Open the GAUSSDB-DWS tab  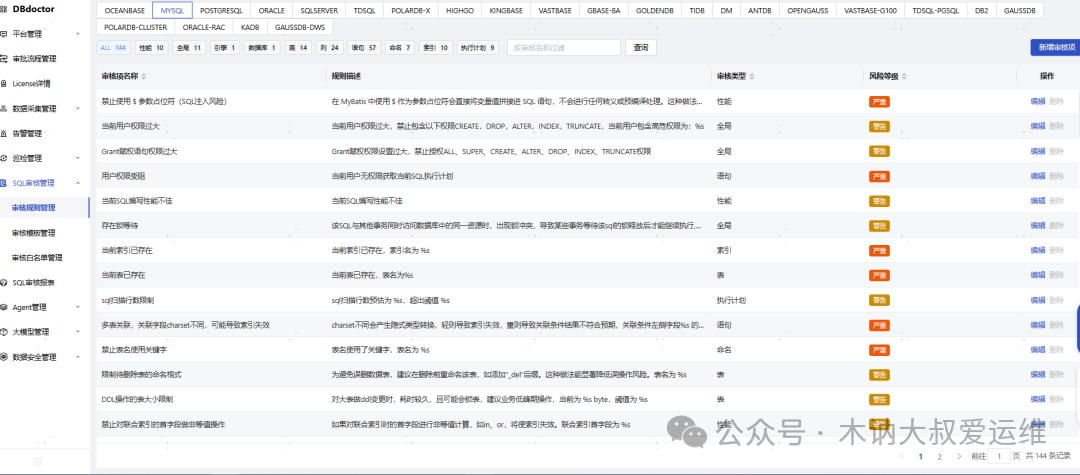tap(299, 28)
